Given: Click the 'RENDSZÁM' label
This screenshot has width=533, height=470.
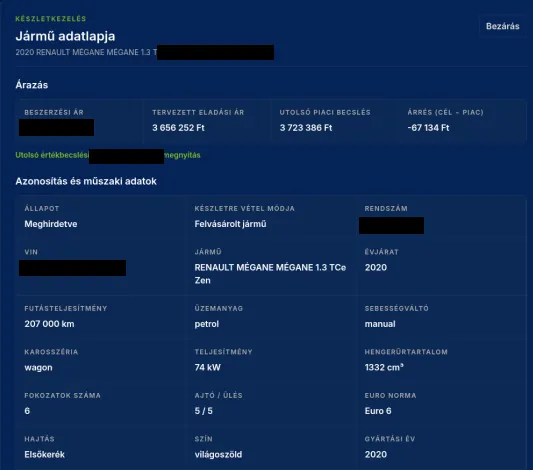Looking at the screenshot, I should tap(386, 209).
